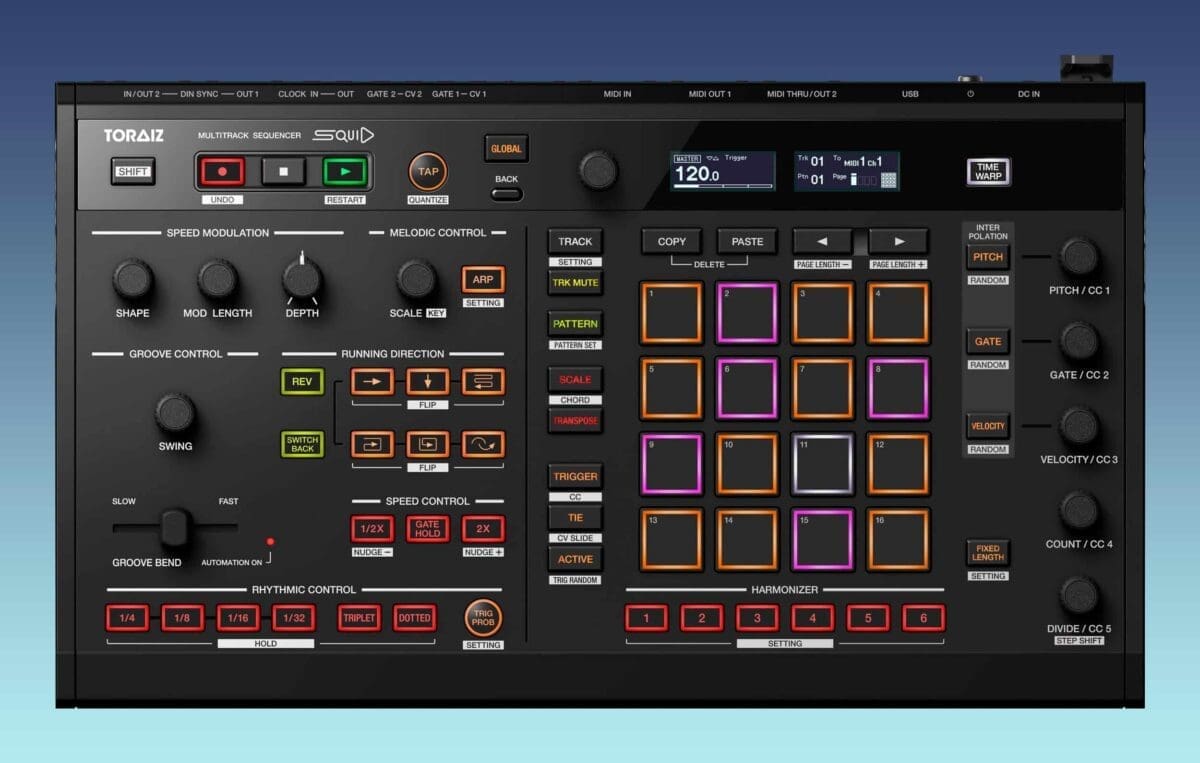Screen dimensions: 1200x763
Task: Select right-arrow running direction button
Action: pyautogui.click(x=373, y=381)
